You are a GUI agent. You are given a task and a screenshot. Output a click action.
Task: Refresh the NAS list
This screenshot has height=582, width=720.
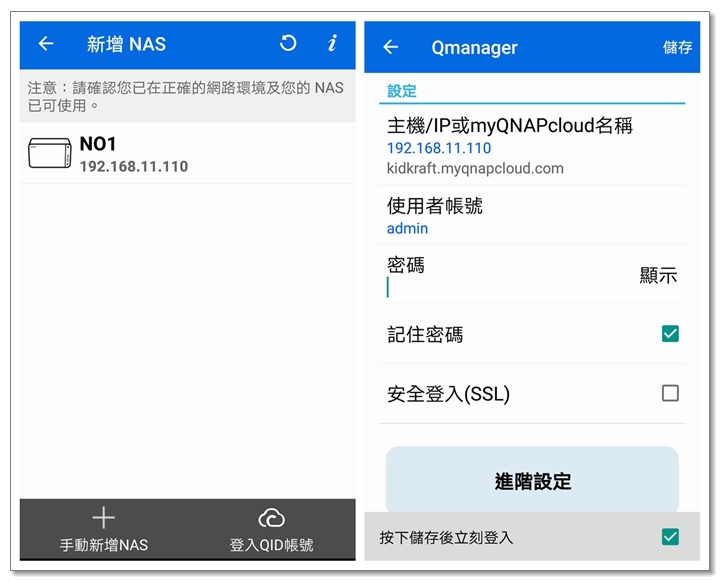click(288, 43)
